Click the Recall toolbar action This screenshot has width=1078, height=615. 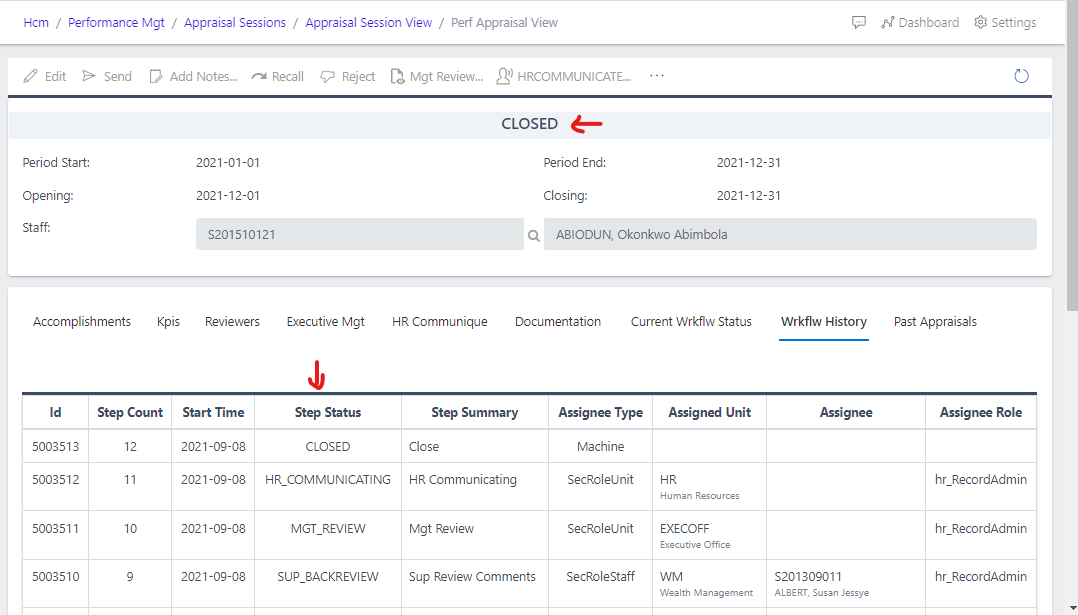tap(277, 76)
